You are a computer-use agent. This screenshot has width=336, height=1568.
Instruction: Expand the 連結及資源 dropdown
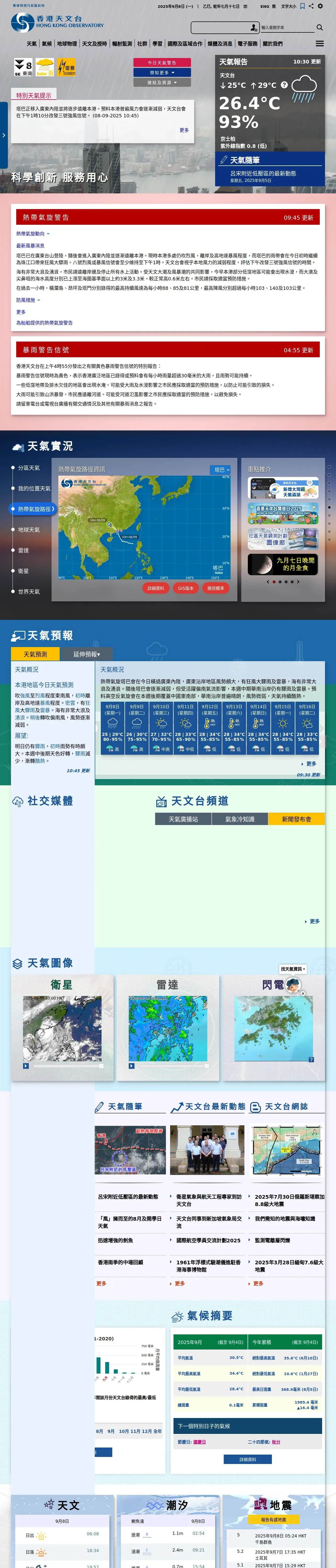[162, 82]
